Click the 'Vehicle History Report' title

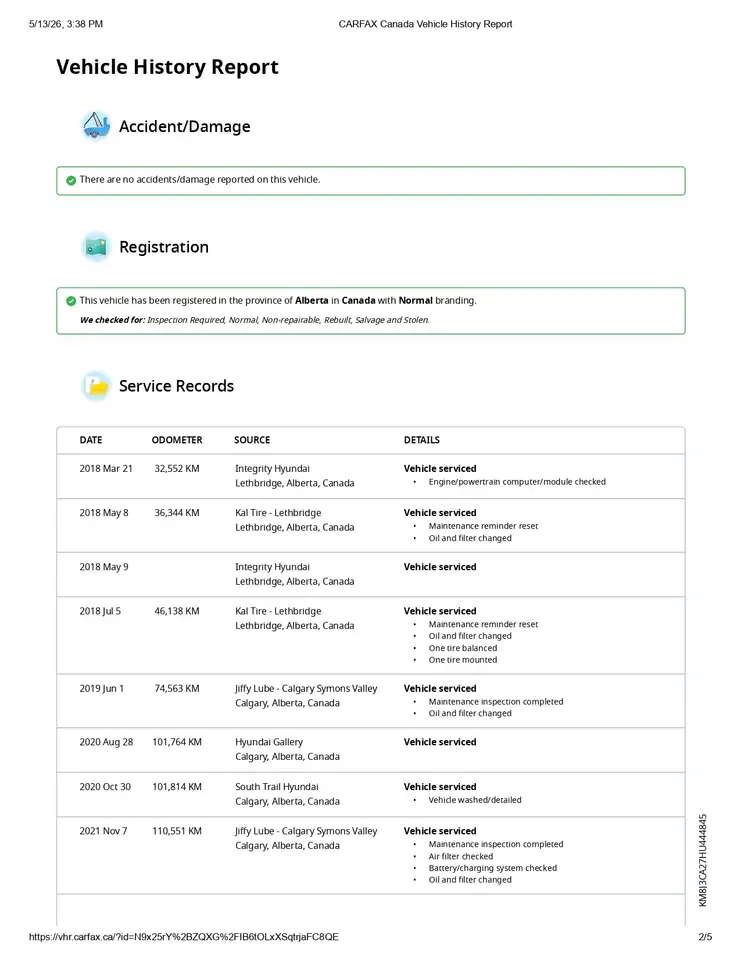167,67
